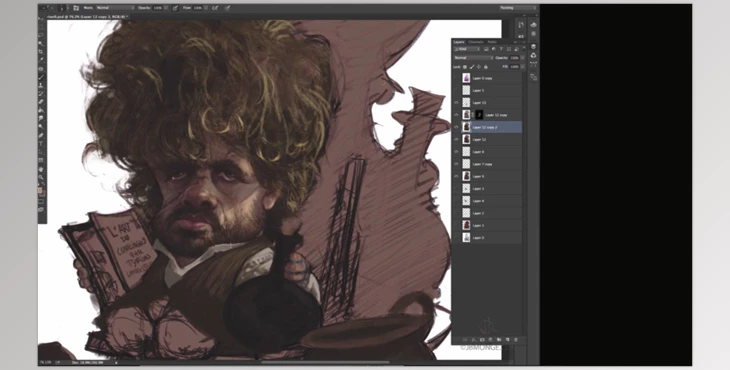The width and height of the screenshot is (730, 370).
Task: Select the Smudge/Blur tool
Action: click(41, 118)
